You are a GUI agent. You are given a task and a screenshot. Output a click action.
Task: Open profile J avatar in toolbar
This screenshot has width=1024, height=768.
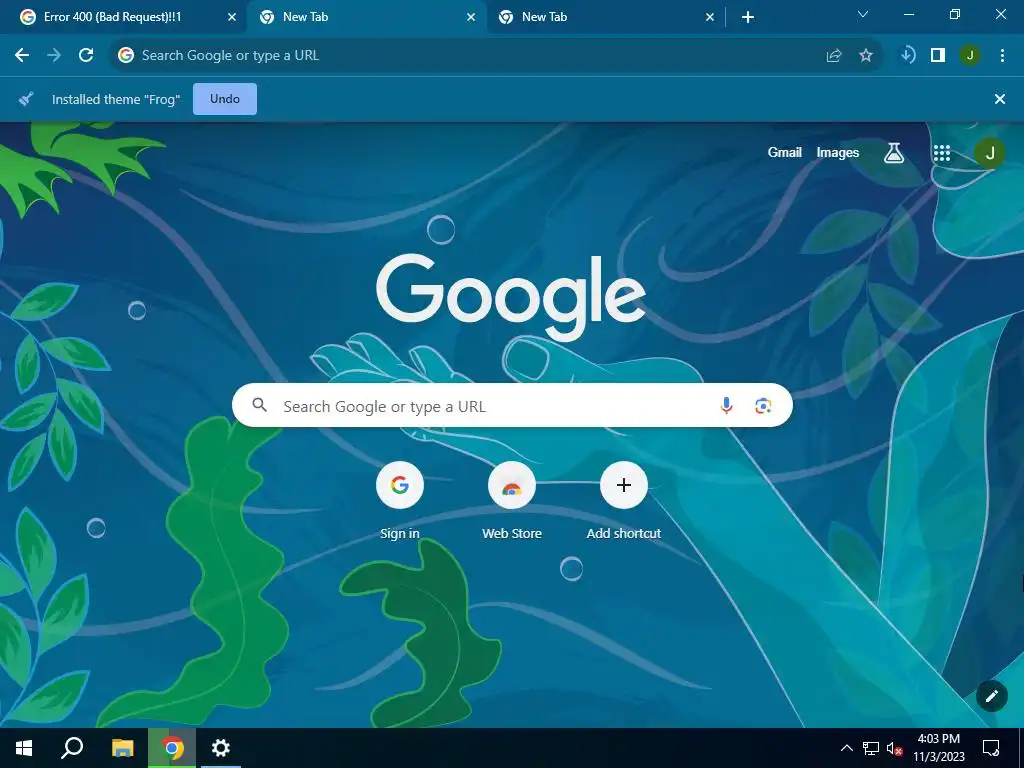coord(970,56)
